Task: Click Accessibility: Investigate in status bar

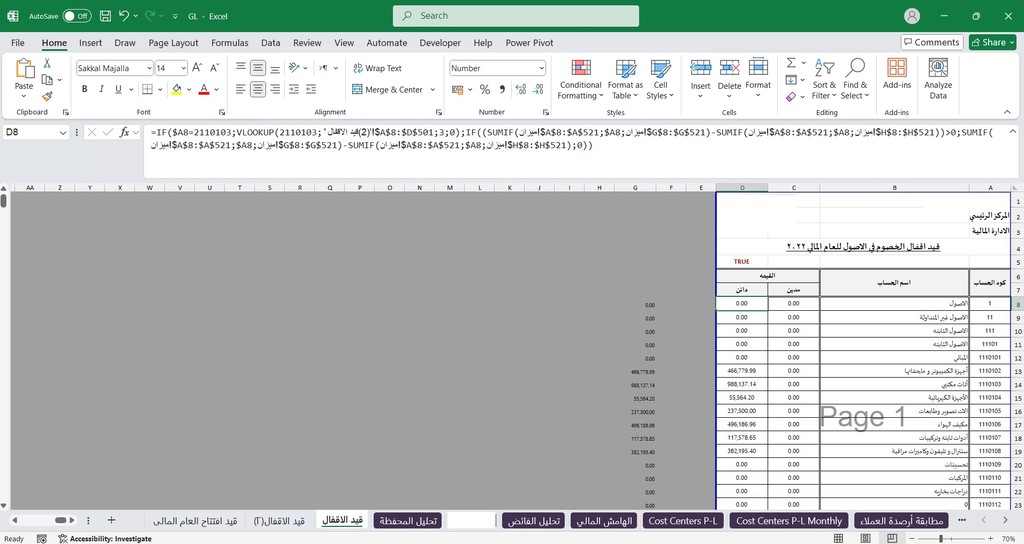Action: click(104, 539)
